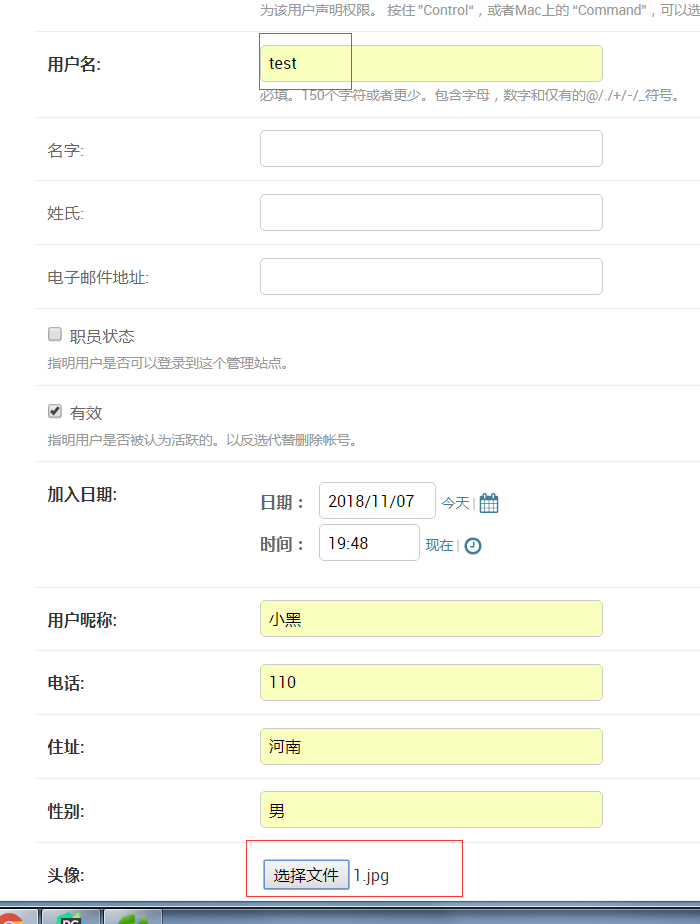Click the 选择文件 file upload button

[x=305, y=873]
